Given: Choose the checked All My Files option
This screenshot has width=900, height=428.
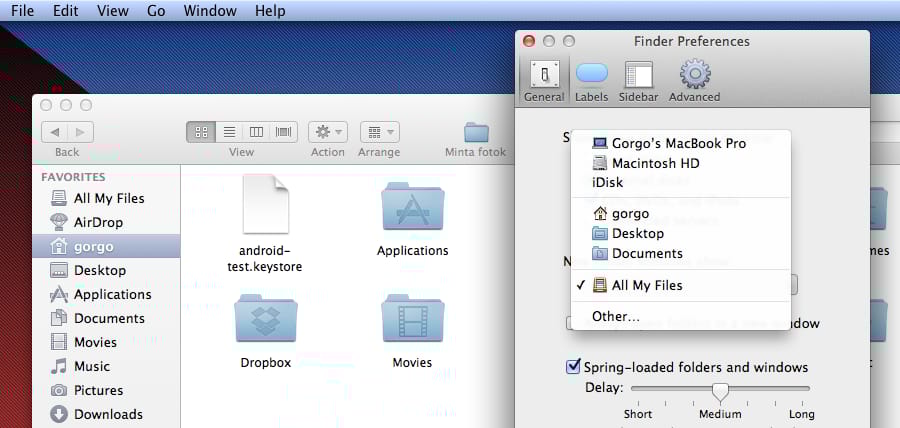Looking at the screenshot, I should (x=681, y=285).
